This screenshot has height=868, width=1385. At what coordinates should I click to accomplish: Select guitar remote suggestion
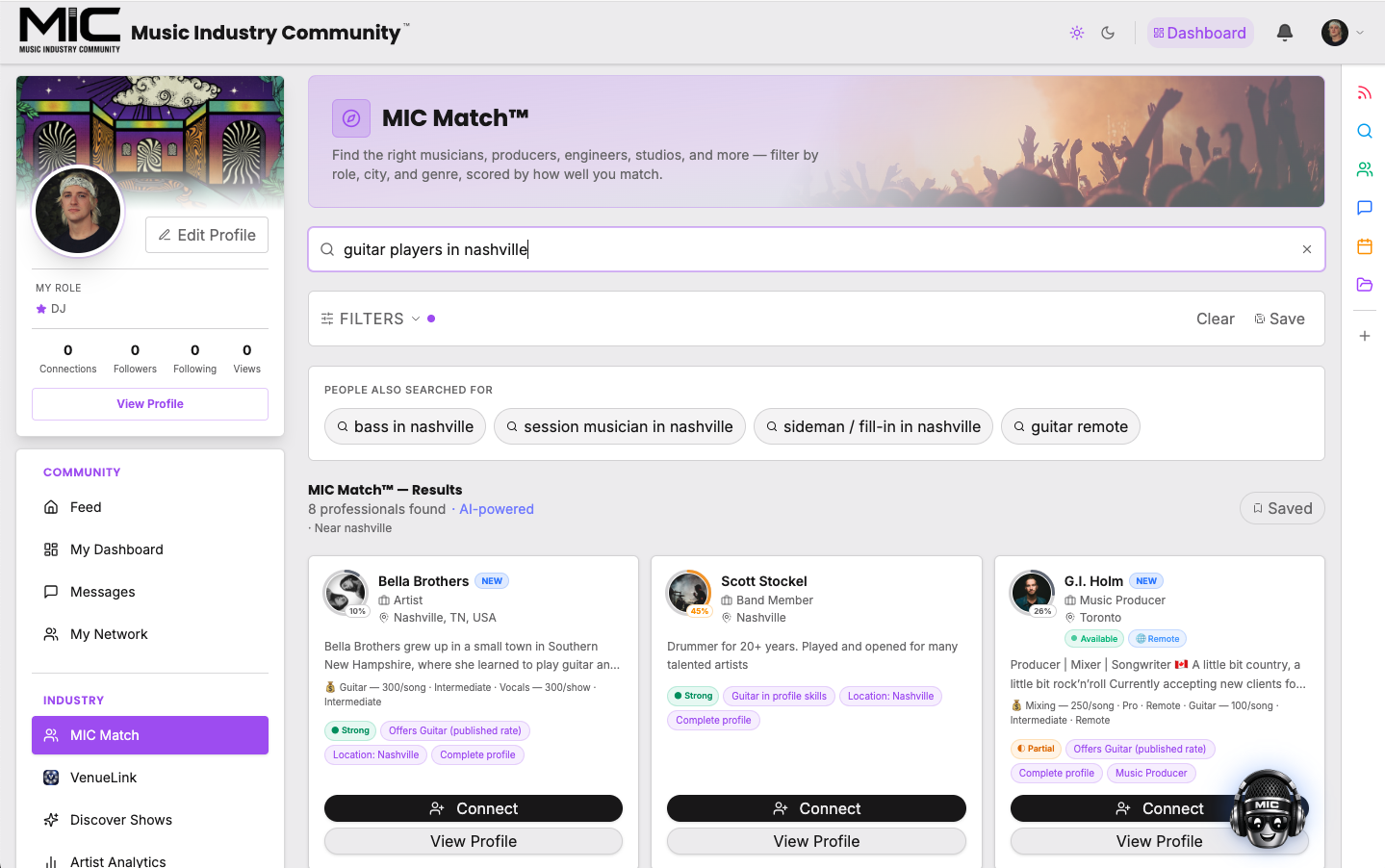pos(1070,426)
